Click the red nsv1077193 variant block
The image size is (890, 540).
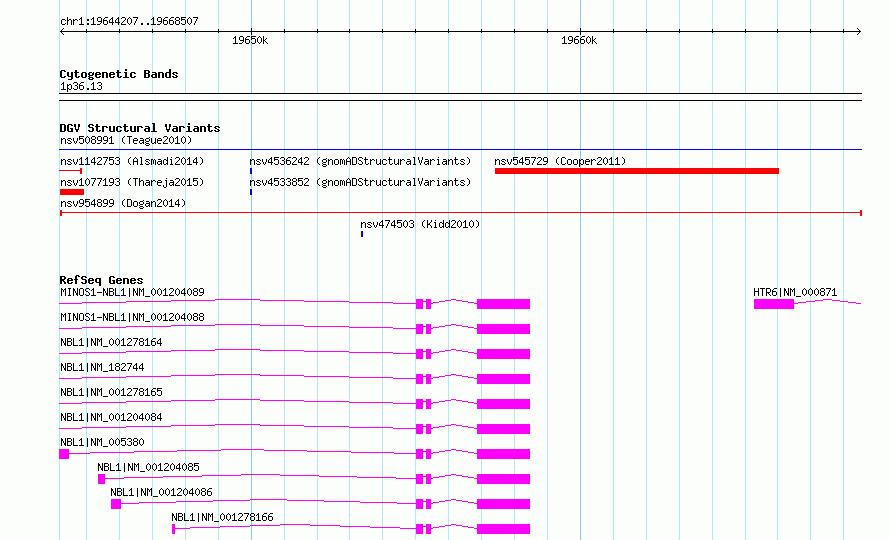(x=72, y=192)
